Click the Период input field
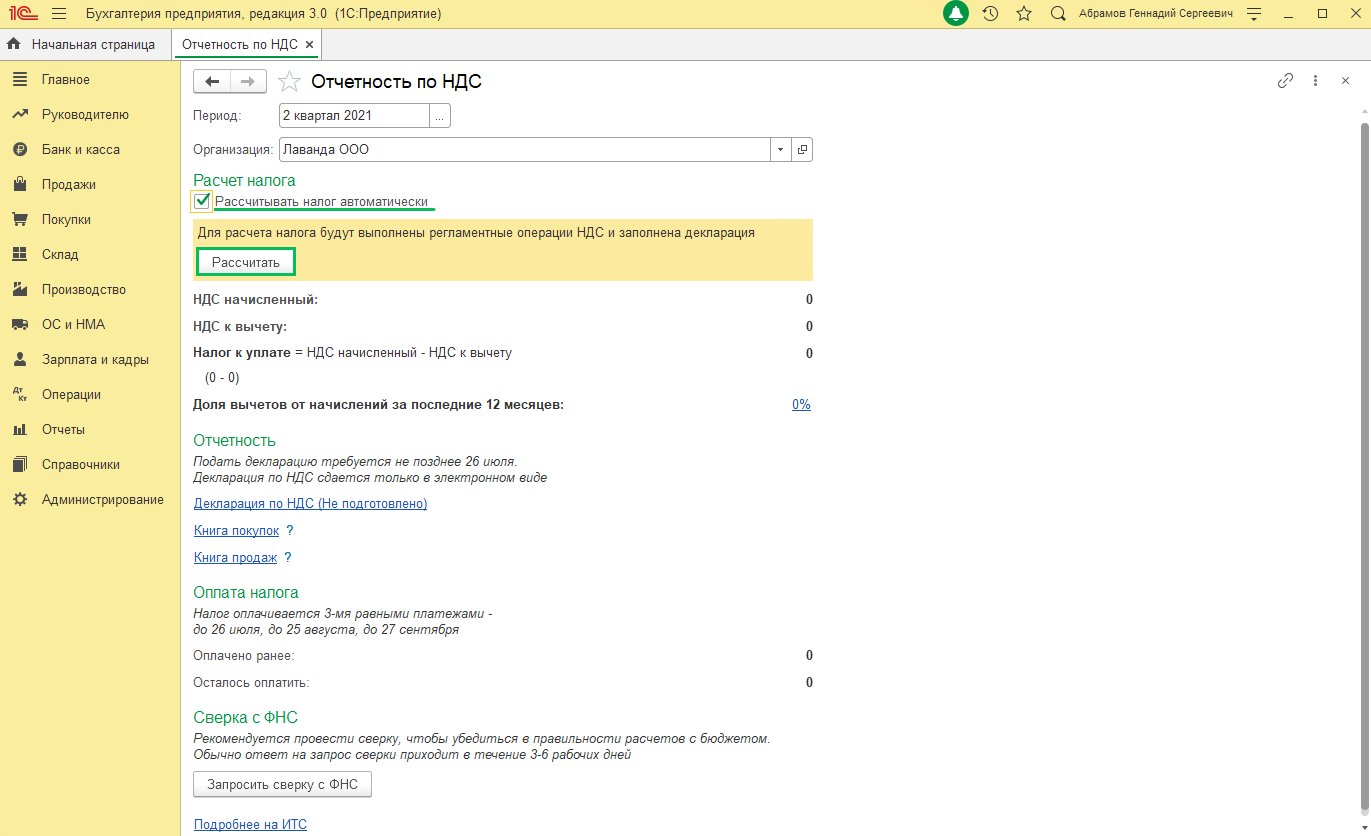The width and height of the screenshot is (1371, 836). (354, 116)
